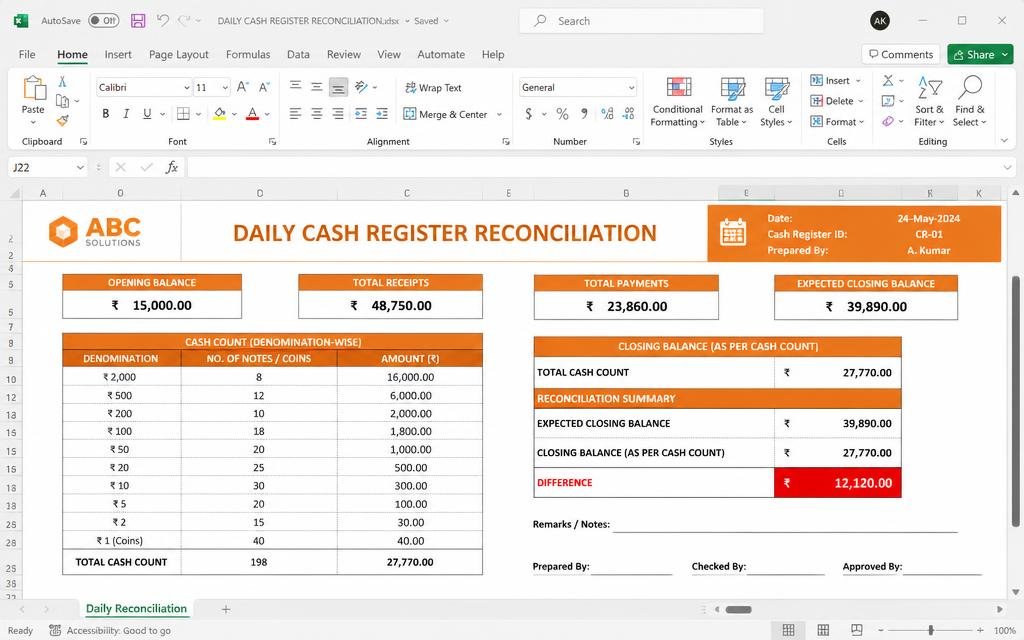The width and height of the screenshot is (1024, 640).
Task: Click Decrease Decimal icon
Action: click(x=628, y=114)
